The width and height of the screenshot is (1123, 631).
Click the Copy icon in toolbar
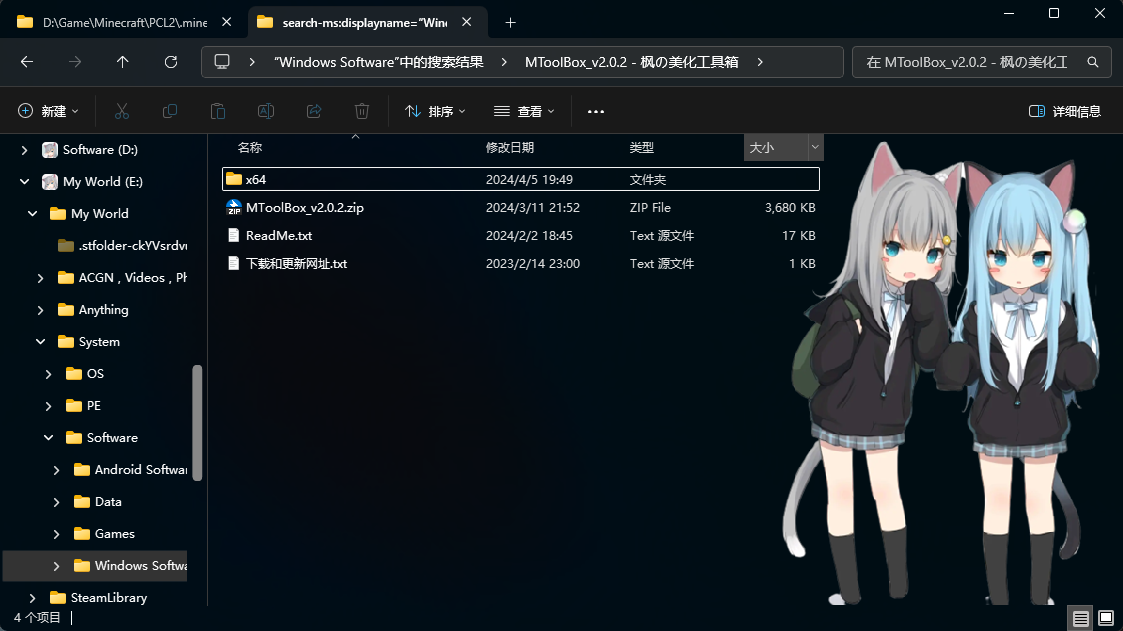(170, 111)
